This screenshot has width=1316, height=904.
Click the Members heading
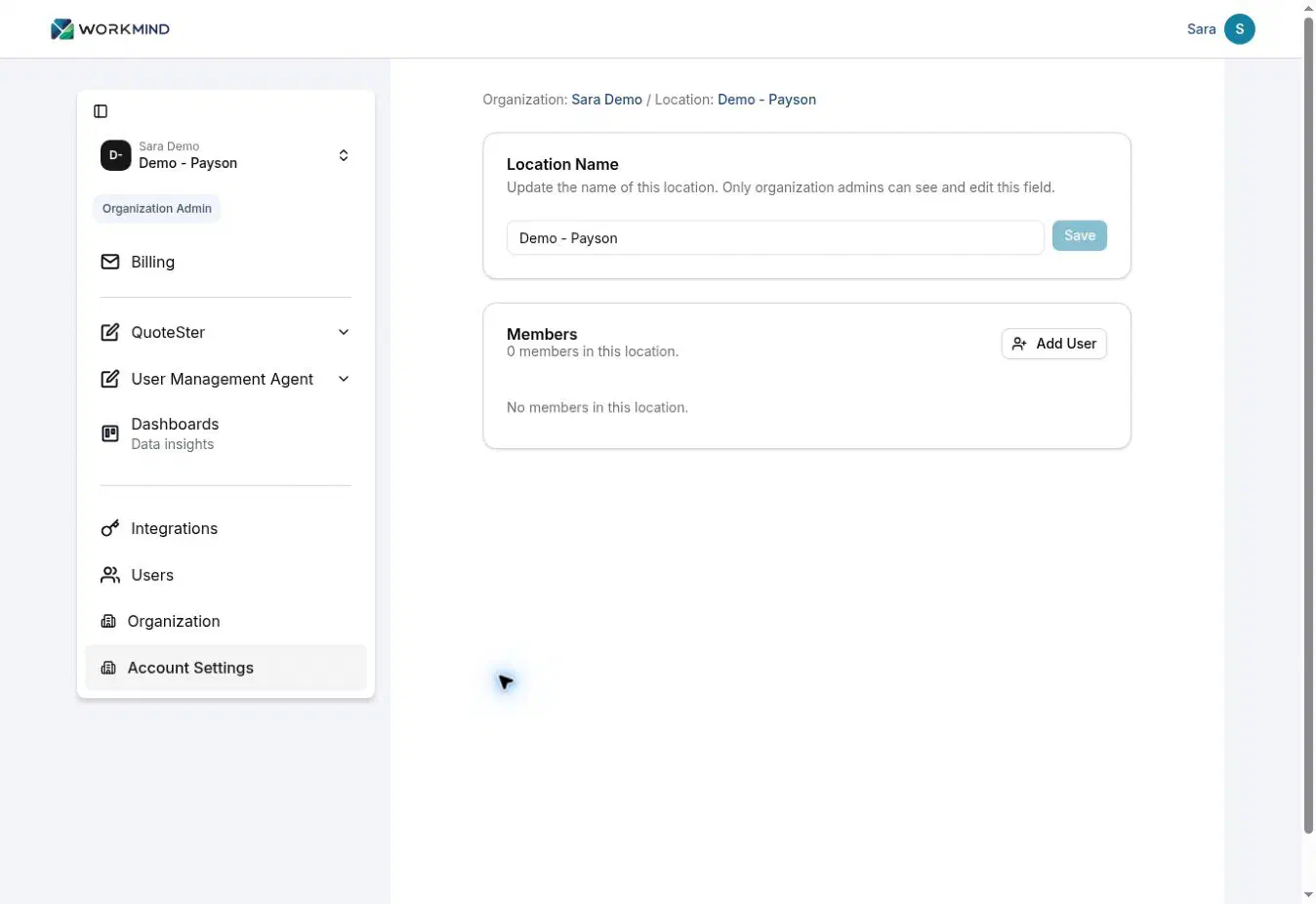tap(542, 334)
